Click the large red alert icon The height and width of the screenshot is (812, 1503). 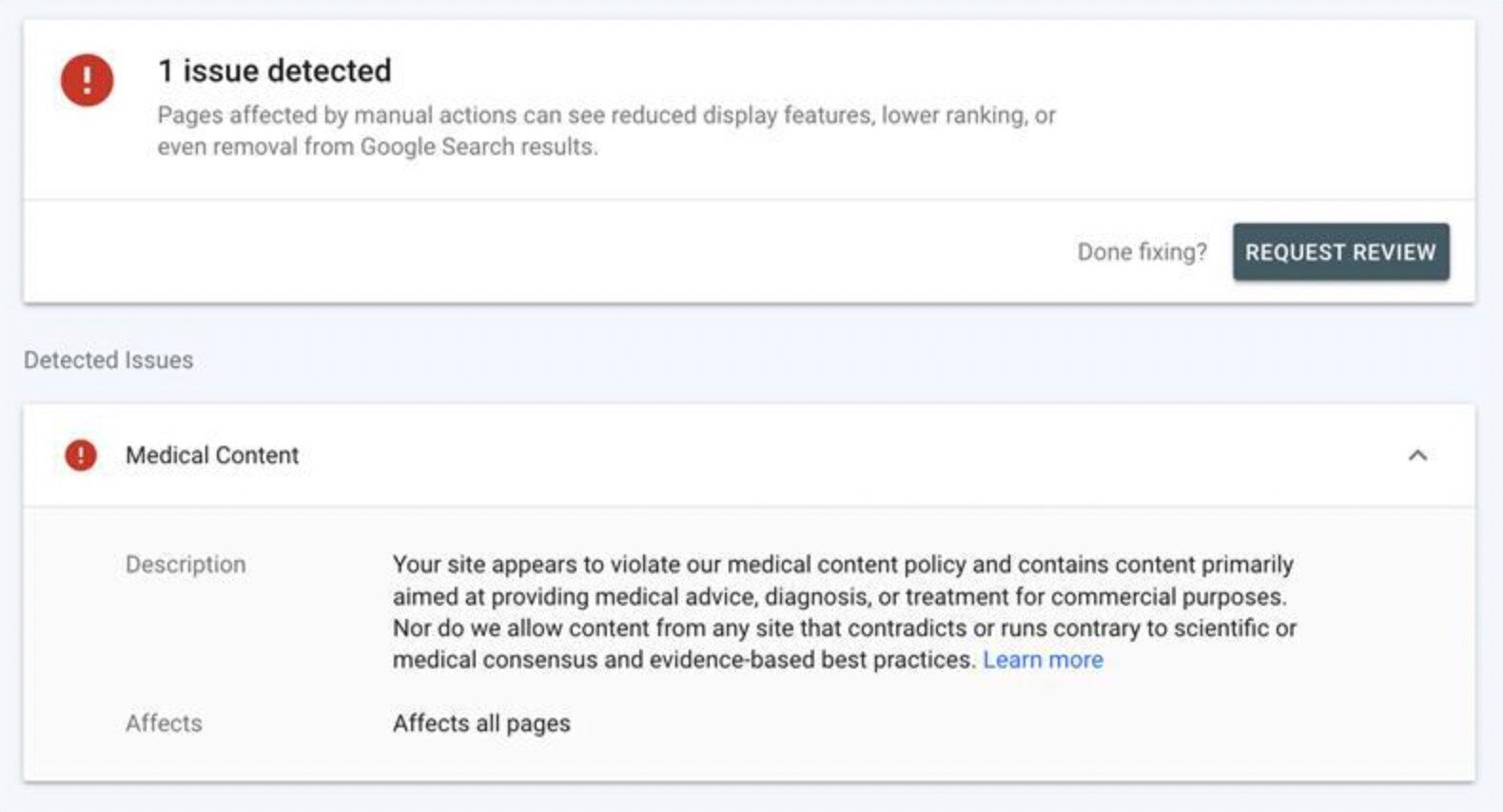[x=87, y=79]
